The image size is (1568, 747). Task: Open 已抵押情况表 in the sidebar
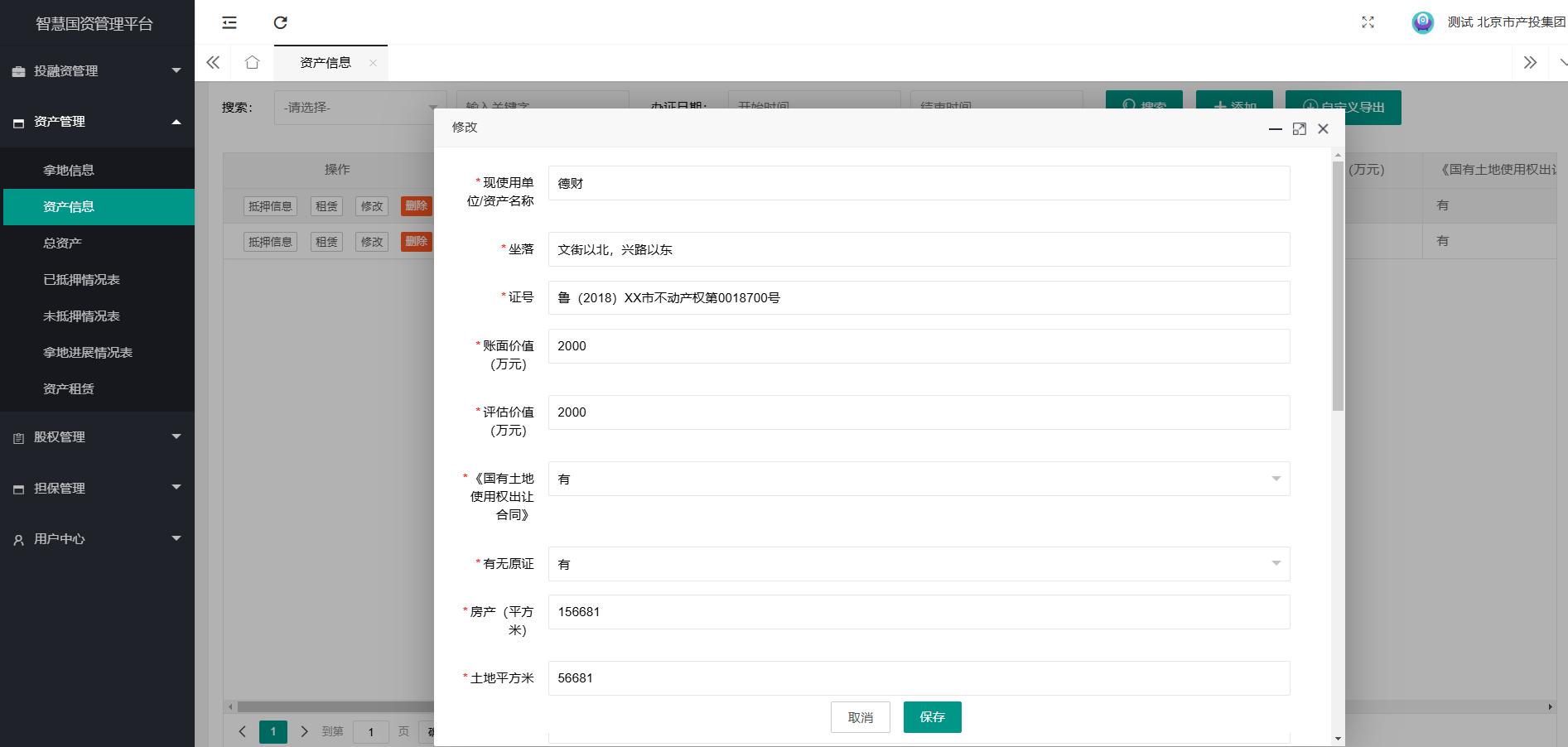pos(81,280)
